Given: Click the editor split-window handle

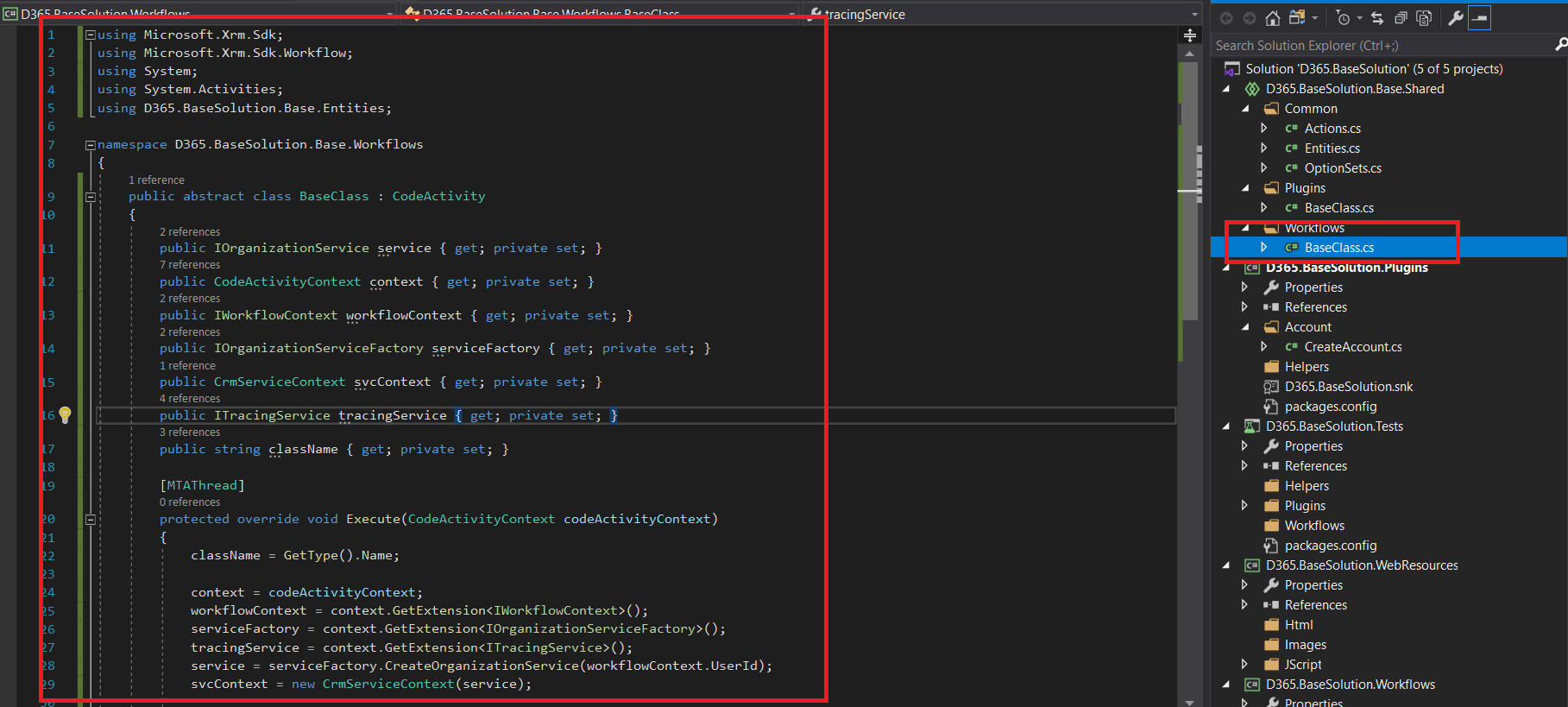Looking at the screenshot, I should [1190, 35].
